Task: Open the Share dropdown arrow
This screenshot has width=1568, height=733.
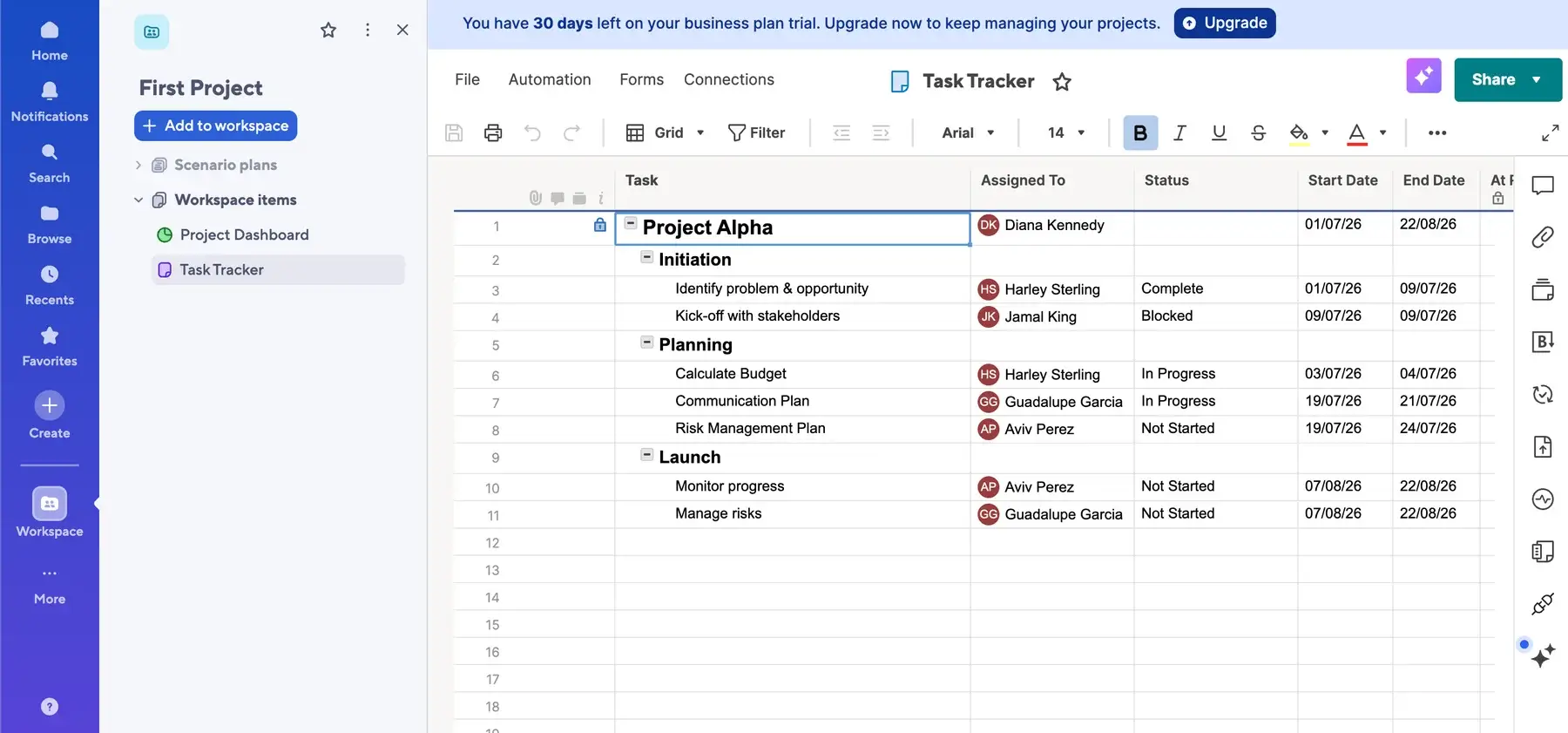Action: 1537,79
